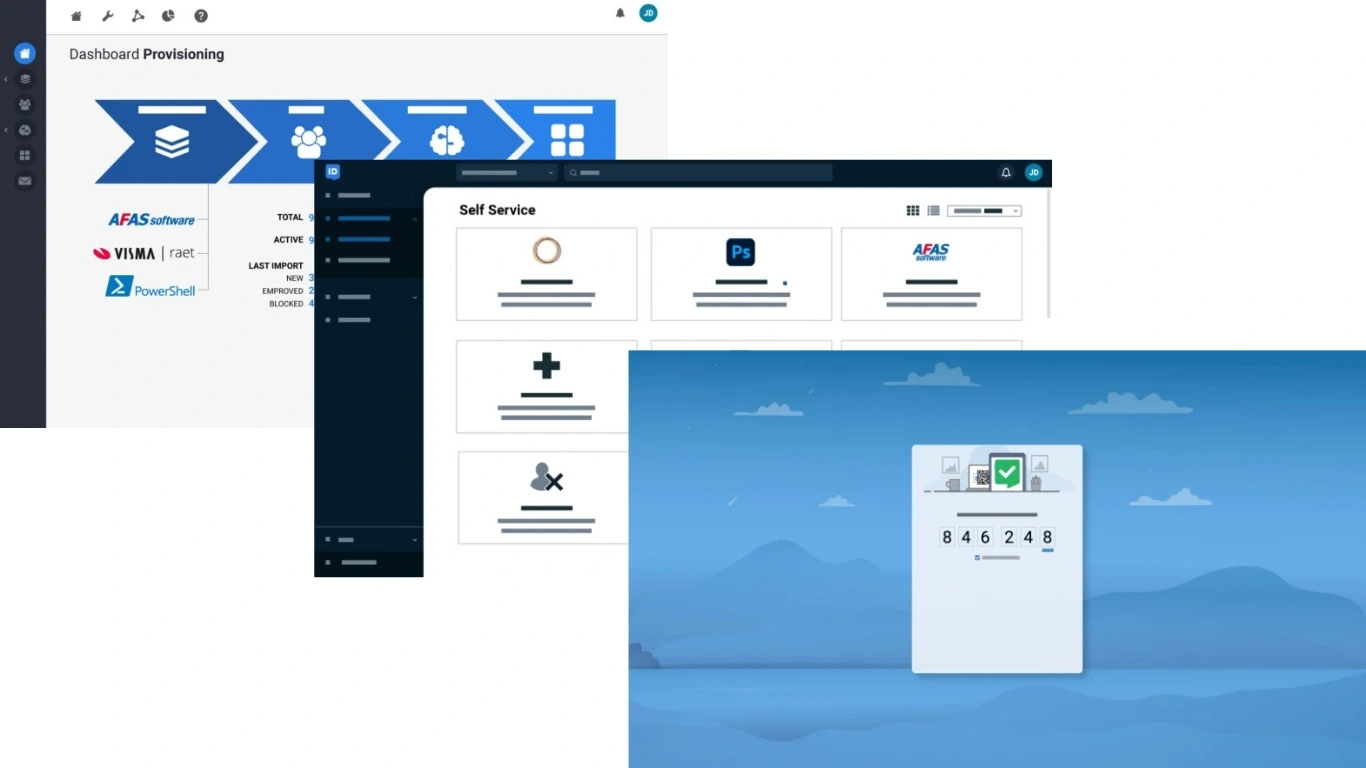
Task: Toggle the checkbox below the 846 248 code
Action: pyautogui.click(x=977, y=558)
